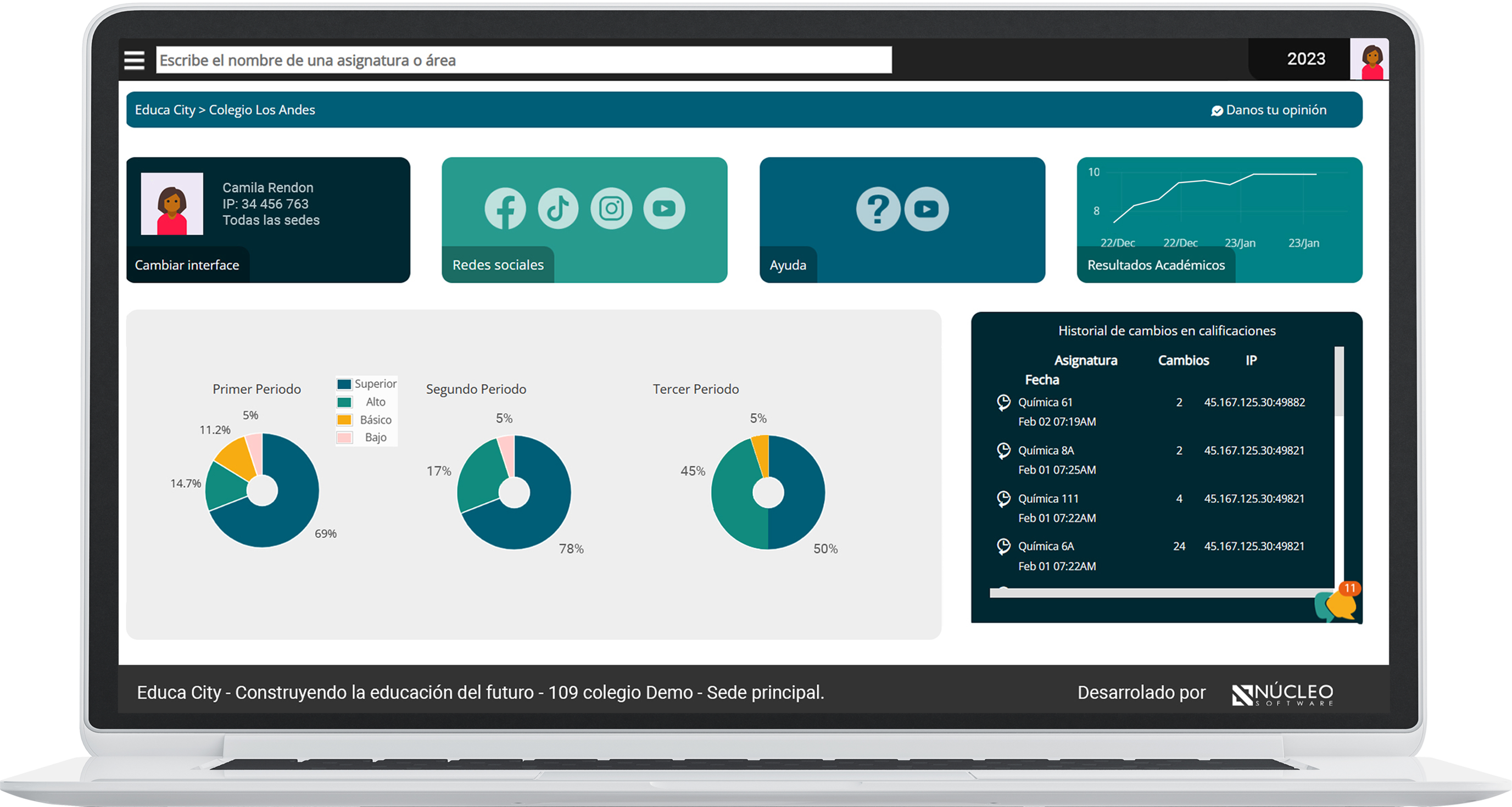Screen dimensions: 1512x807
Task: Click the Cambios column header
Action: 1184,360
